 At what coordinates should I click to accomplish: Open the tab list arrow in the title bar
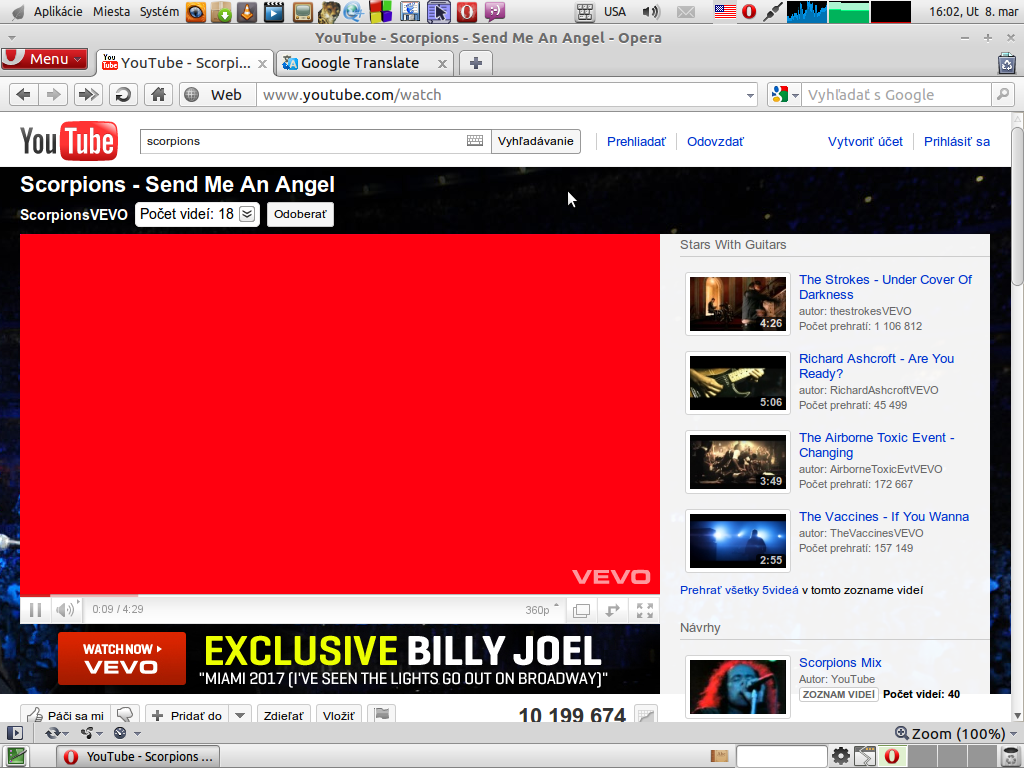pos(12,38)
